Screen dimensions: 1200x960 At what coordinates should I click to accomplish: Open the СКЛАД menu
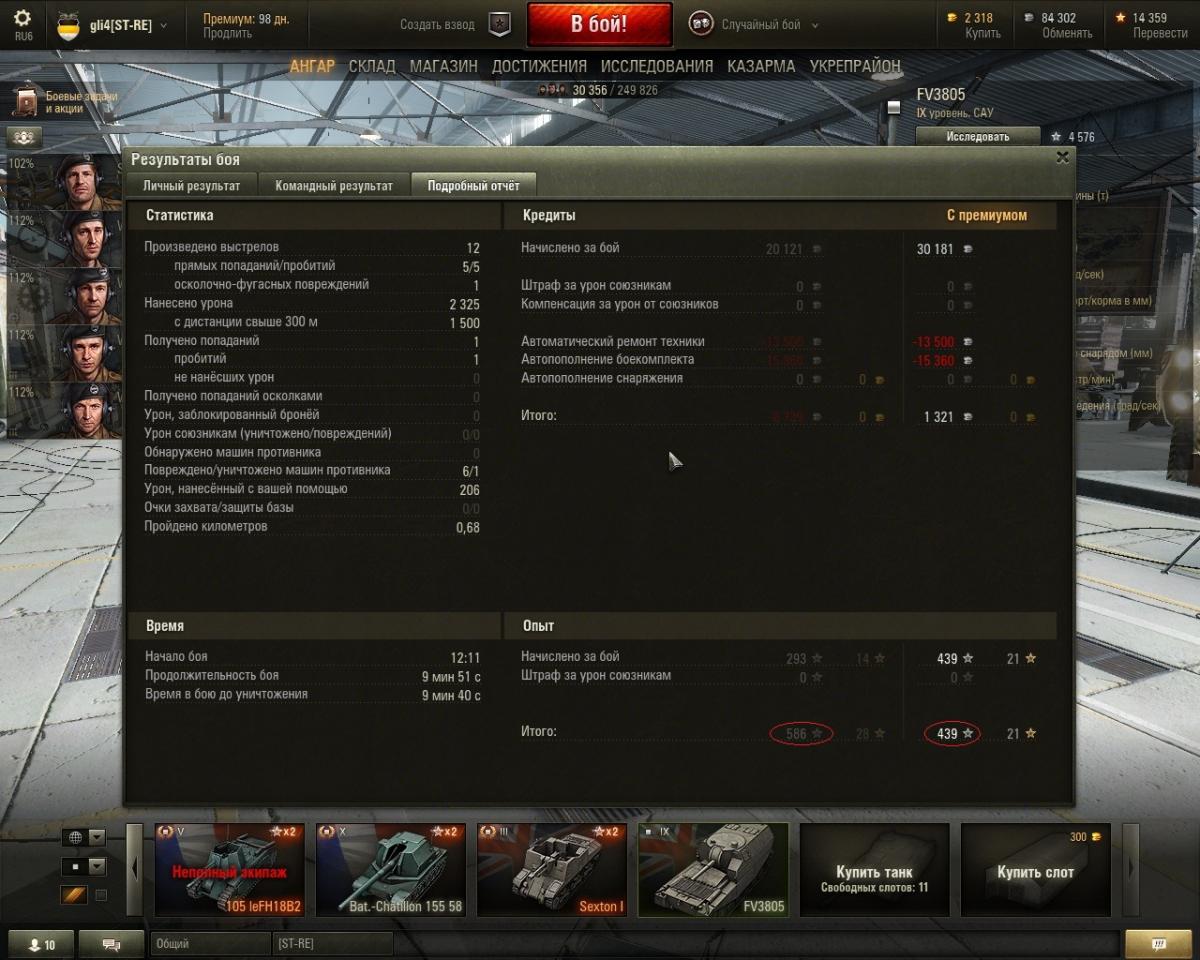pyautogui.click(x=372, y=66)
